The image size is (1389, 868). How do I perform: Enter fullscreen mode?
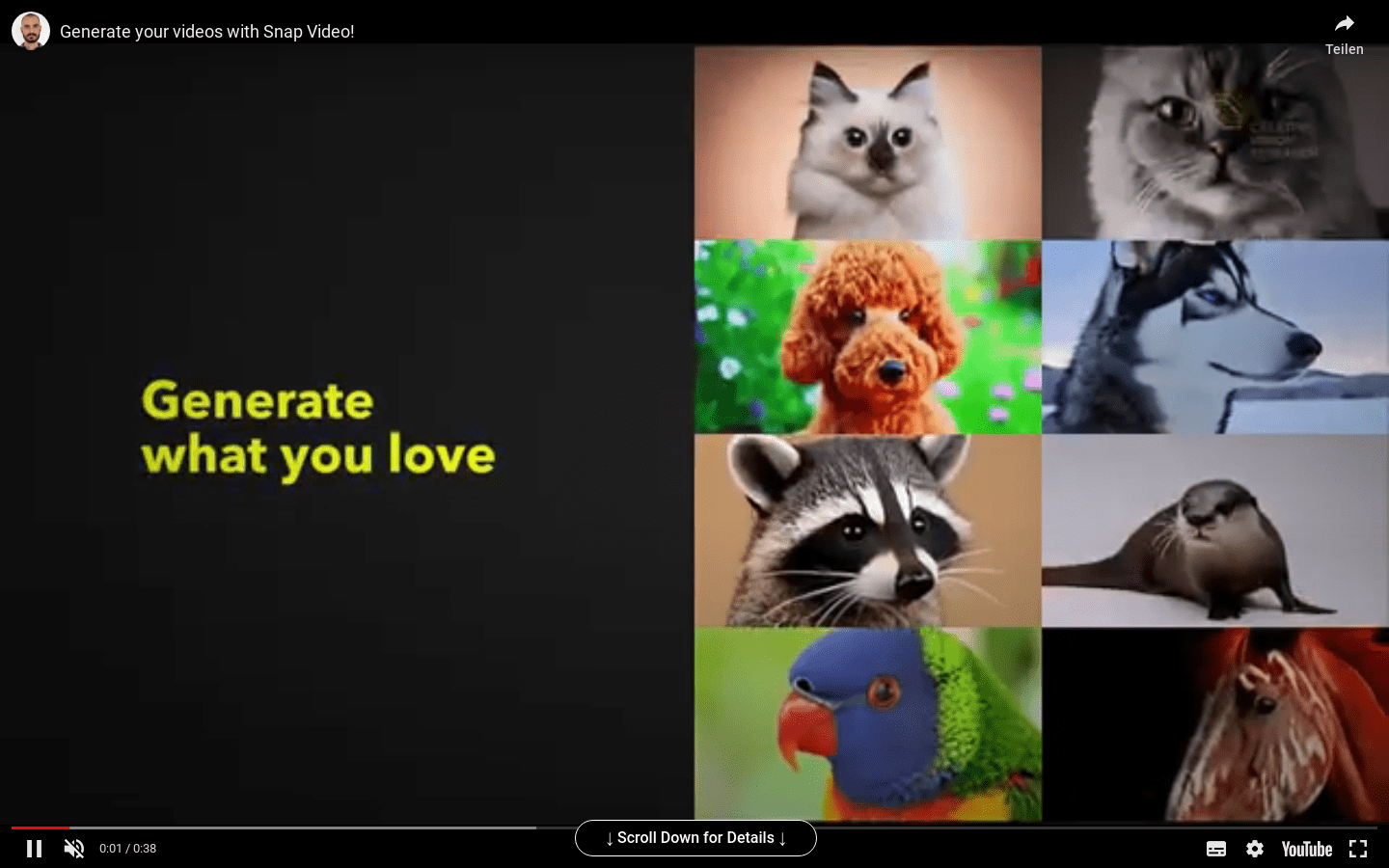coord(1358,849)
